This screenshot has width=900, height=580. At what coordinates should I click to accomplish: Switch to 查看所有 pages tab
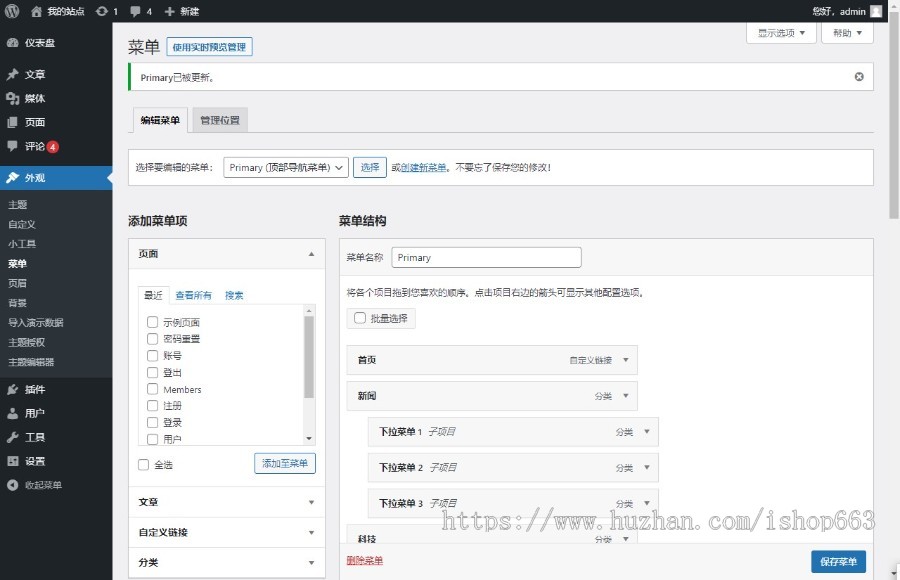point(193,295)
